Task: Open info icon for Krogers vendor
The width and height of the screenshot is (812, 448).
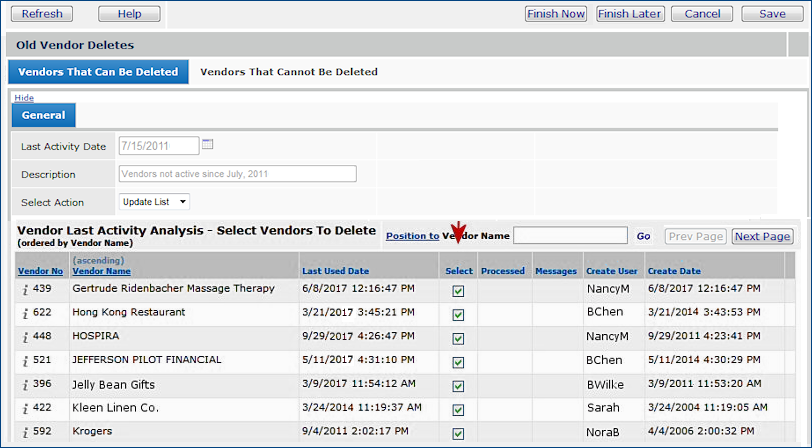Action: point(26,433)
